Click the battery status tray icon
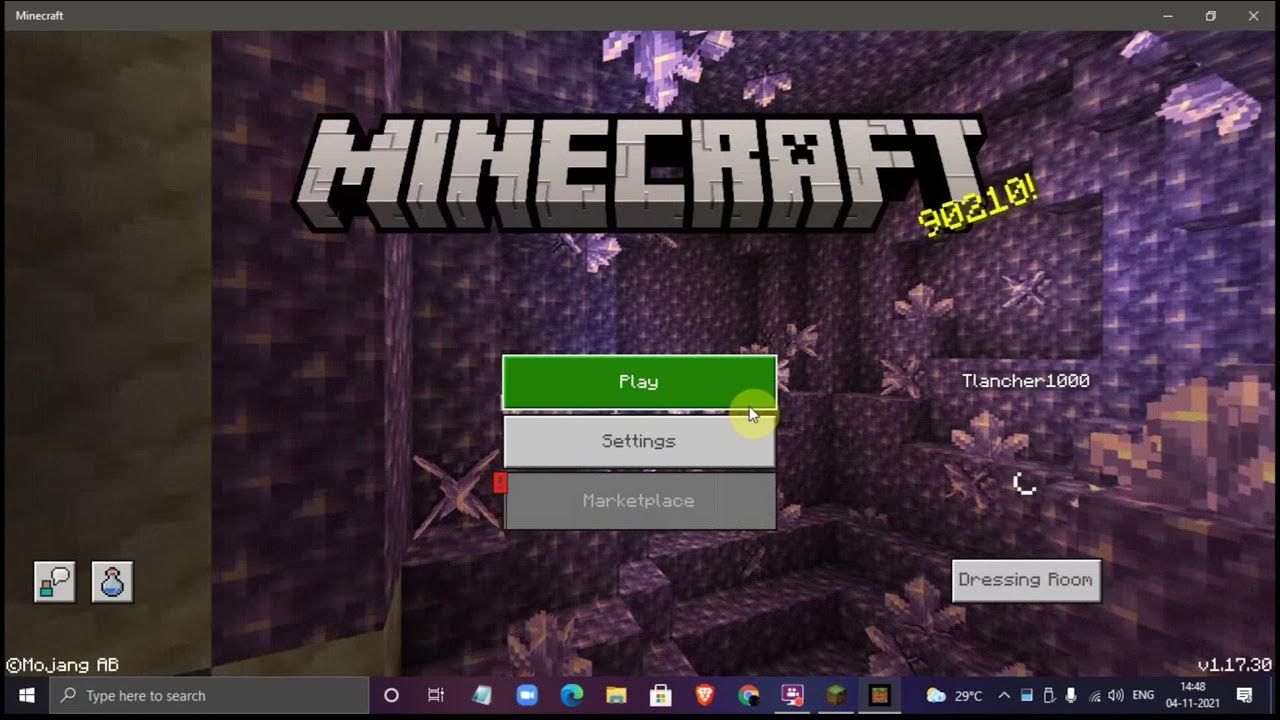1280x720 pixels. click(x=1027, y=695)
